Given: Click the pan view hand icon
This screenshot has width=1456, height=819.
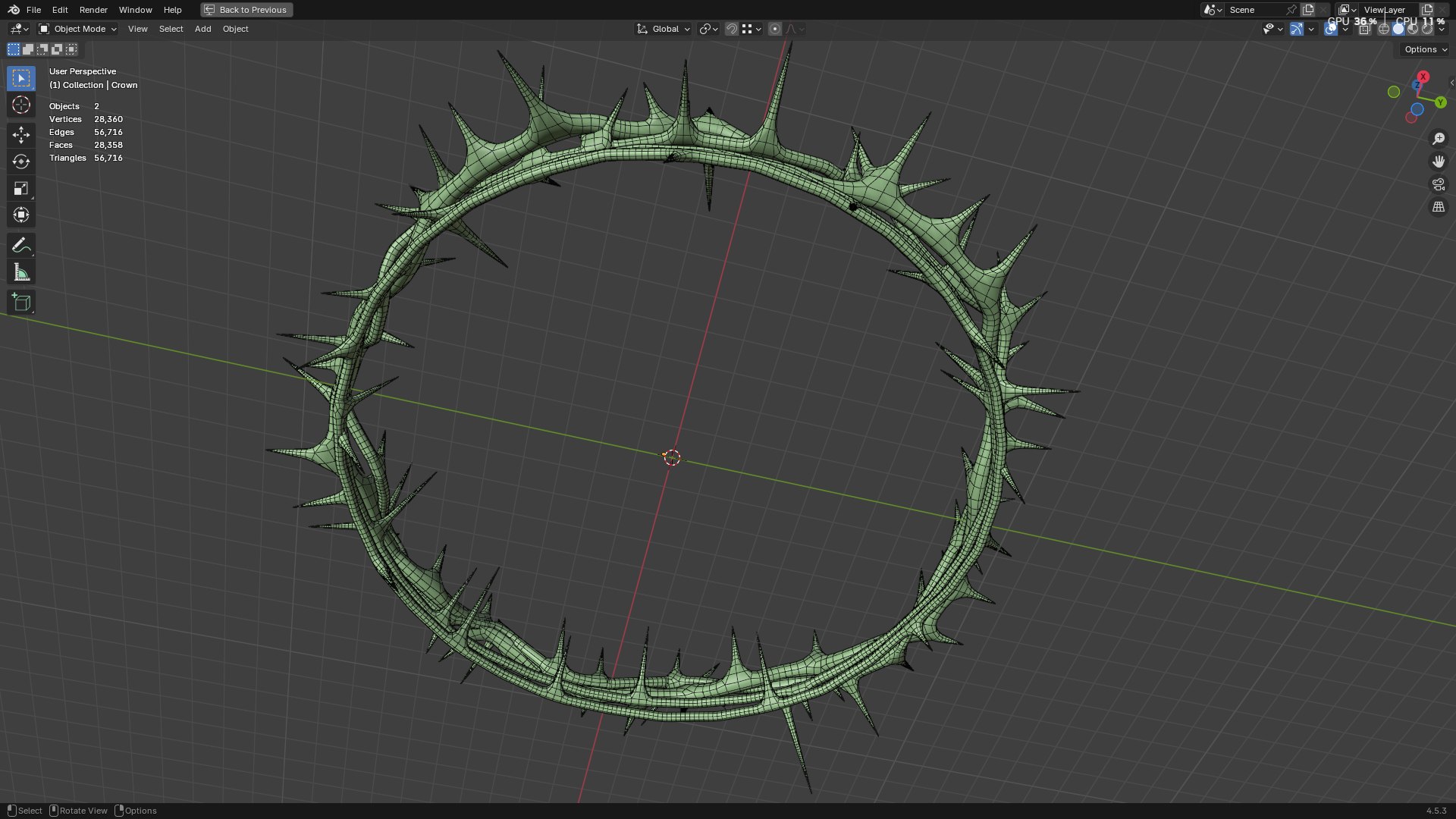Looking at the screenshot, I should 1439,162.
